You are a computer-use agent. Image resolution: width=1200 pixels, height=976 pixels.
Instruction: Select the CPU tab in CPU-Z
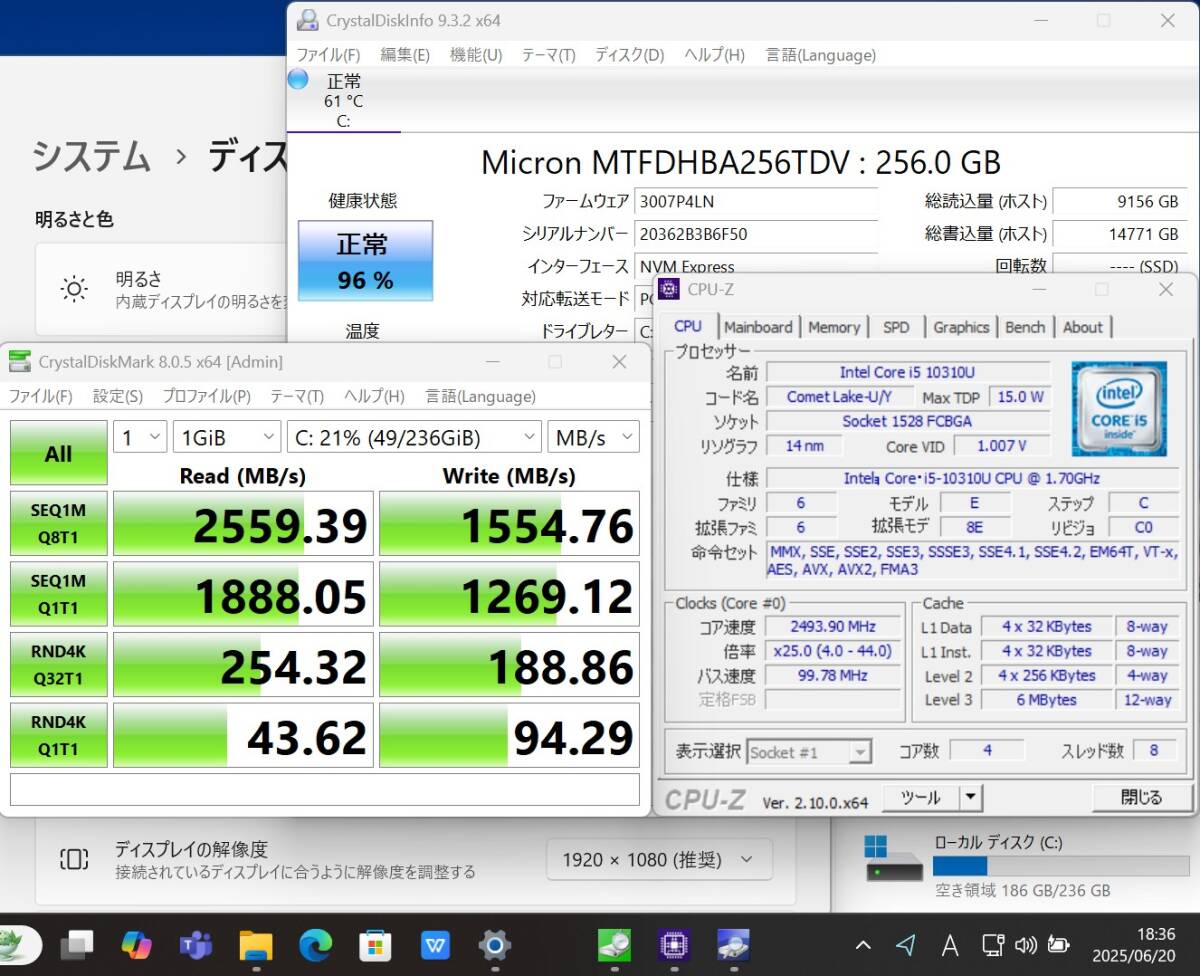pos(688,326)
